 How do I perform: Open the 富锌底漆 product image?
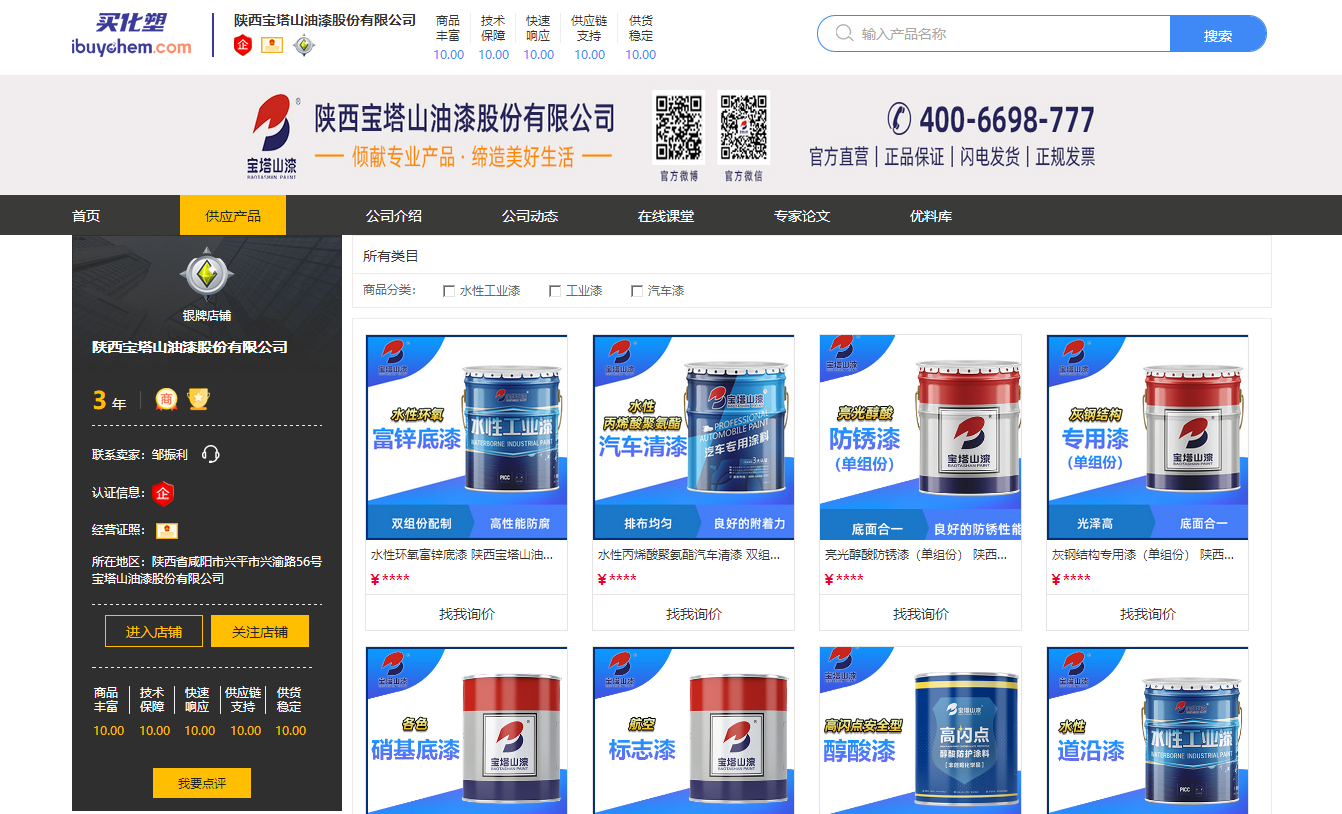467,437
